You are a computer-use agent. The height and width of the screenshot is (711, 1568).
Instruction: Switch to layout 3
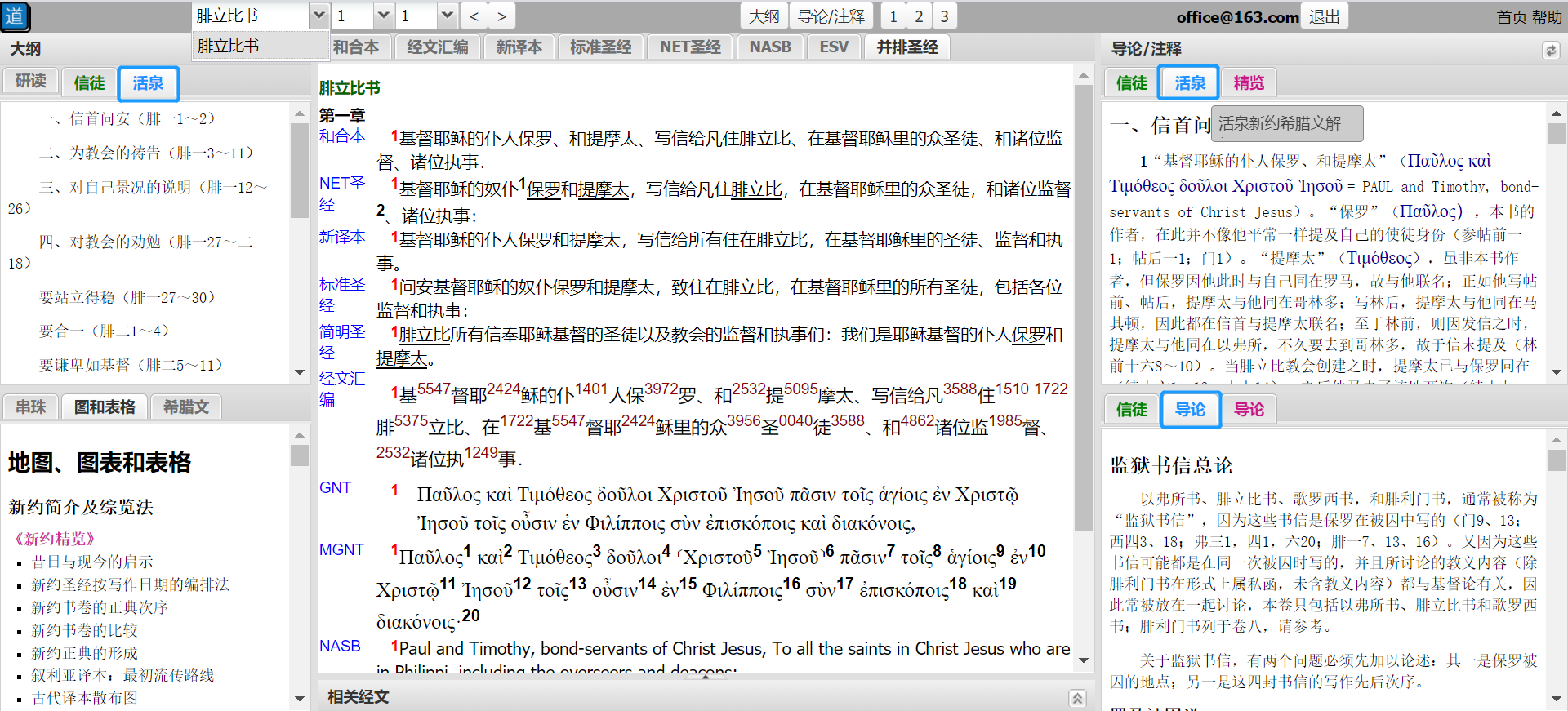click(x=945, y=16)
